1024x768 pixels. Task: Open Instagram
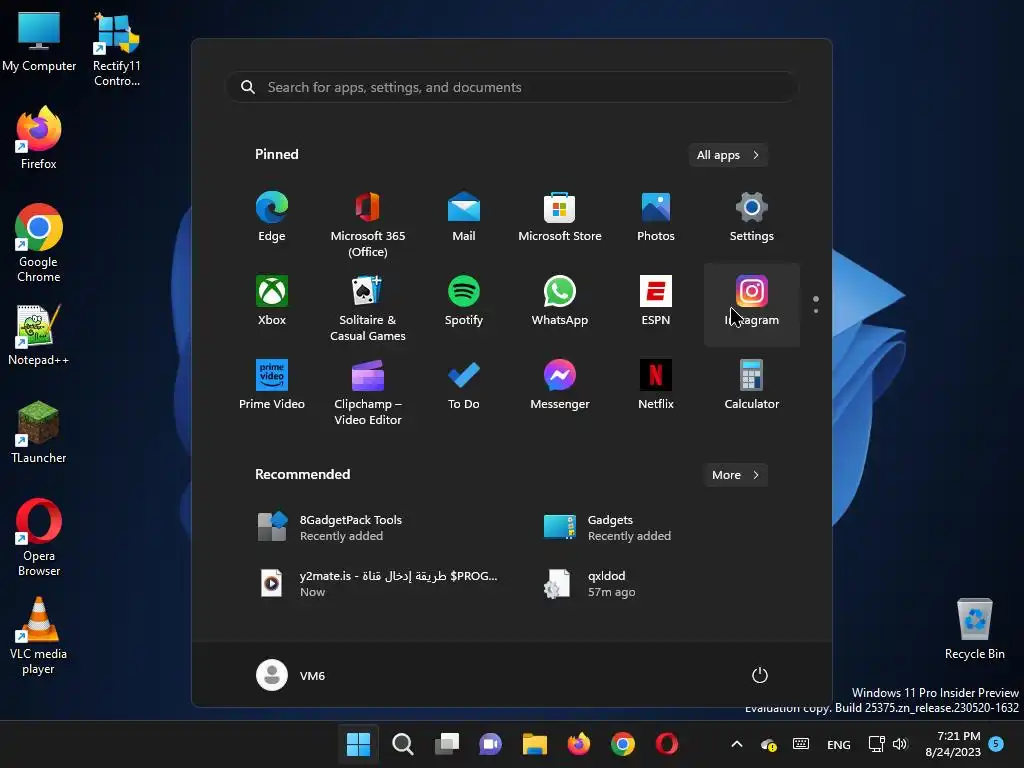(752, 304)
